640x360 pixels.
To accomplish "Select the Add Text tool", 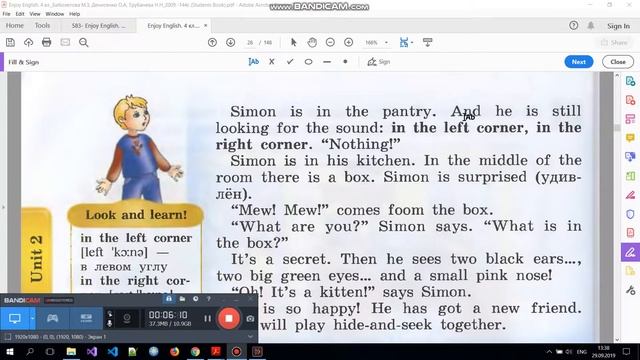I will point(253,62).
